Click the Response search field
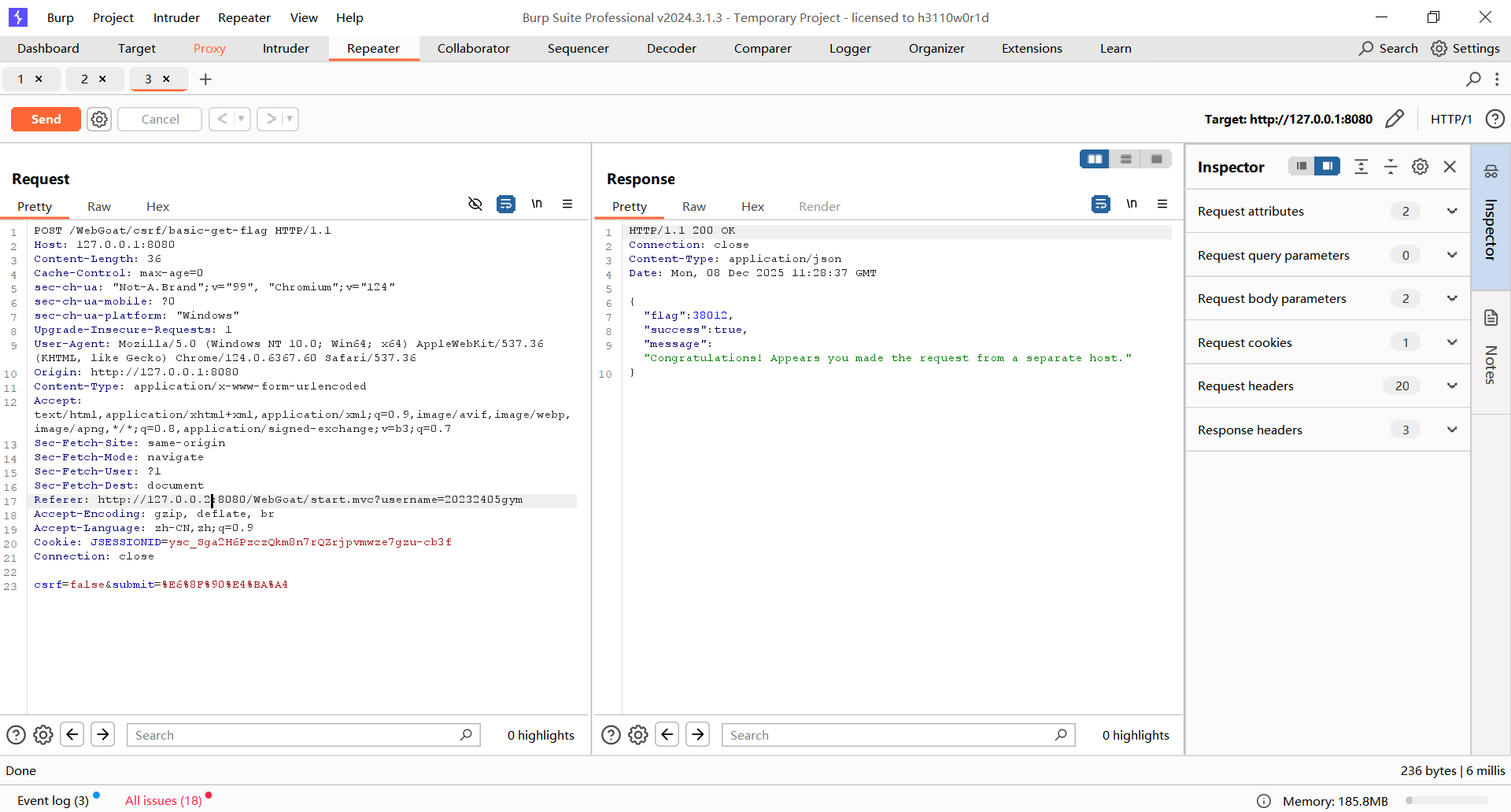1511x812 pixels. tap(899, 735)
